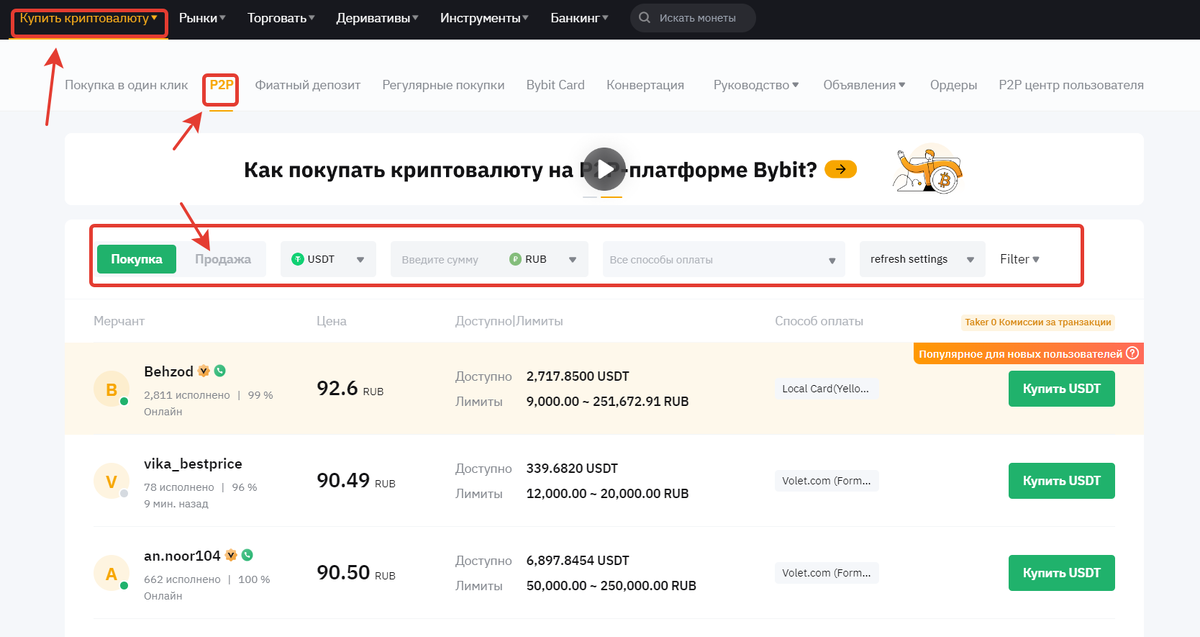Click Behzod's green phone badge
This screenshot has height=637, width=1200.
pyautogui.click(x=220, y=371)
